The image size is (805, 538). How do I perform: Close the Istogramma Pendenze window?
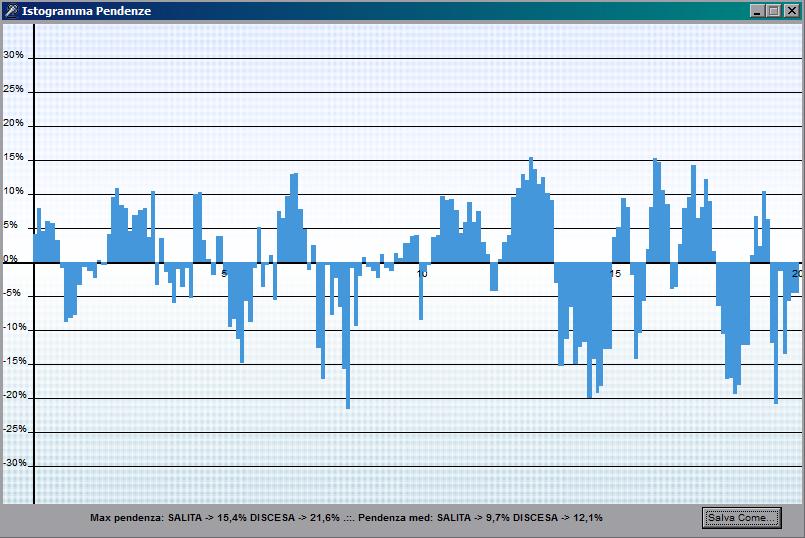792,11
